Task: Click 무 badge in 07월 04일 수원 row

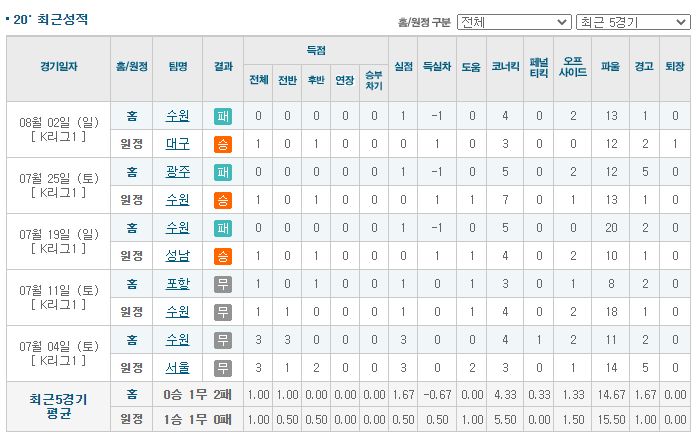Action: [223, 340]
